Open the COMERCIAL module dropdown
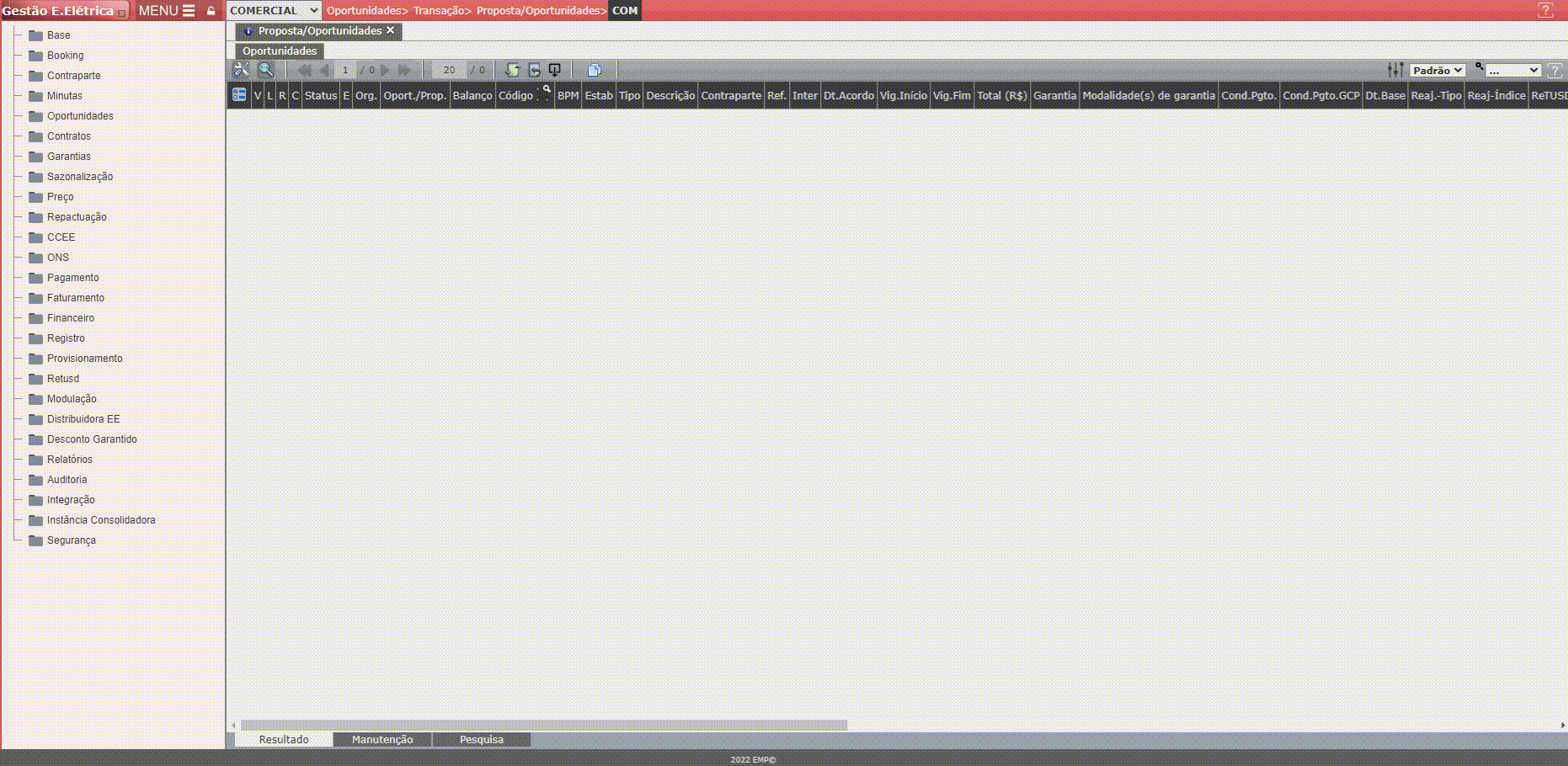Viewport: 1568px width, 766px height. pyautogui.click(x=274, y=10)
